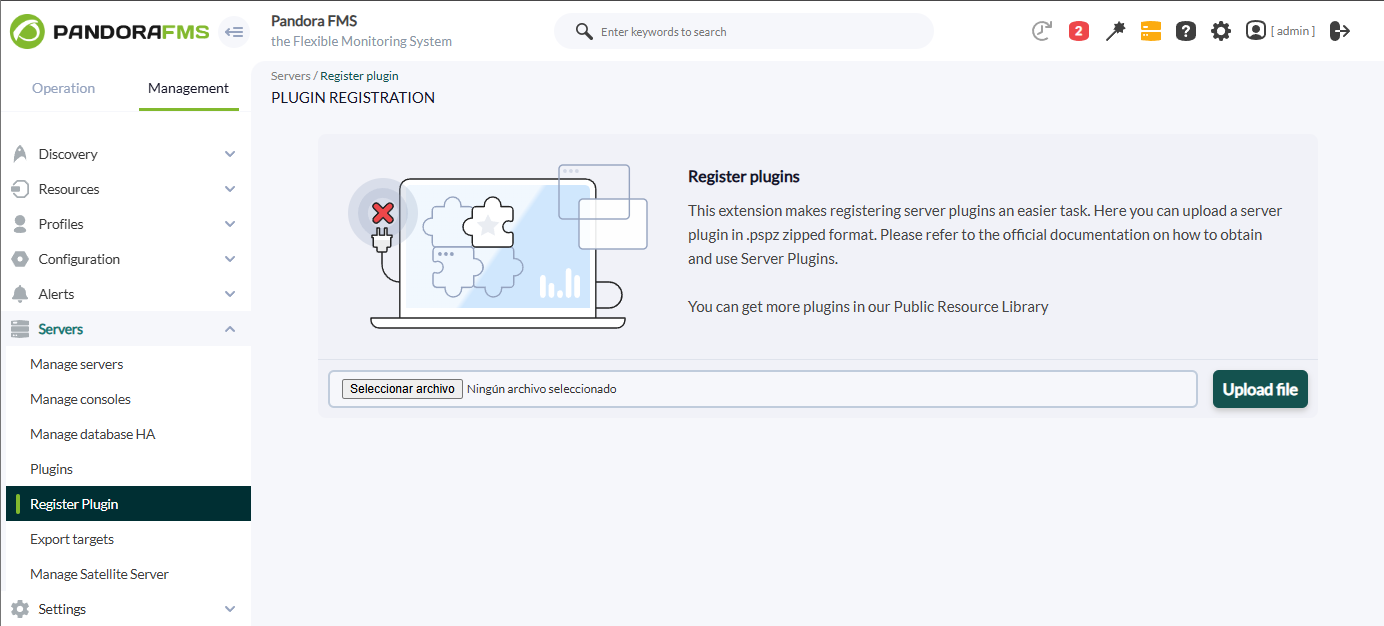Collapse the Servers section chevron
The width and height of the screenshot is (1384, 626).
(230, 329)
